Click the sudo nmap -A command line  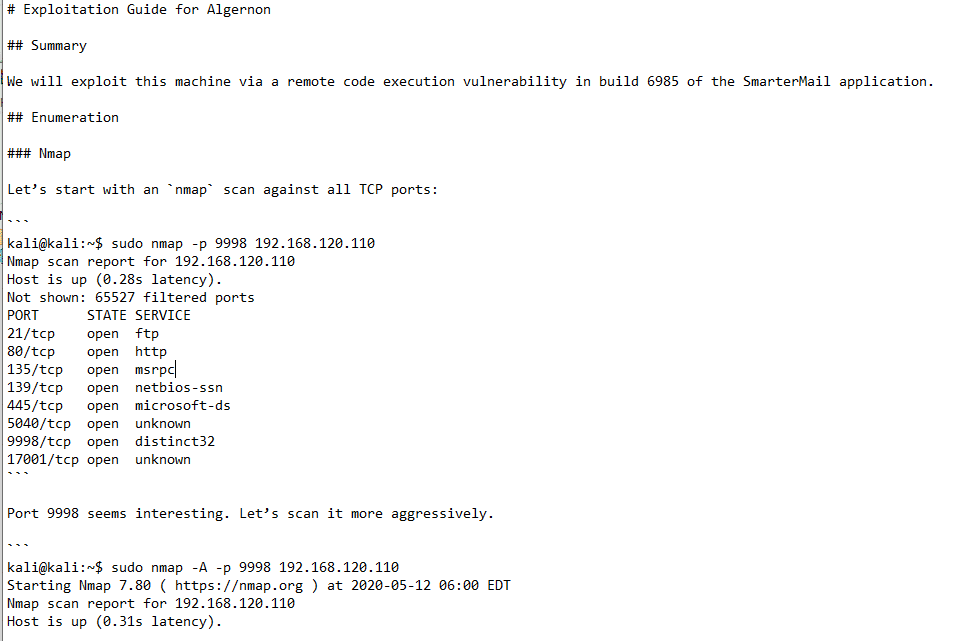pos(254,568)
